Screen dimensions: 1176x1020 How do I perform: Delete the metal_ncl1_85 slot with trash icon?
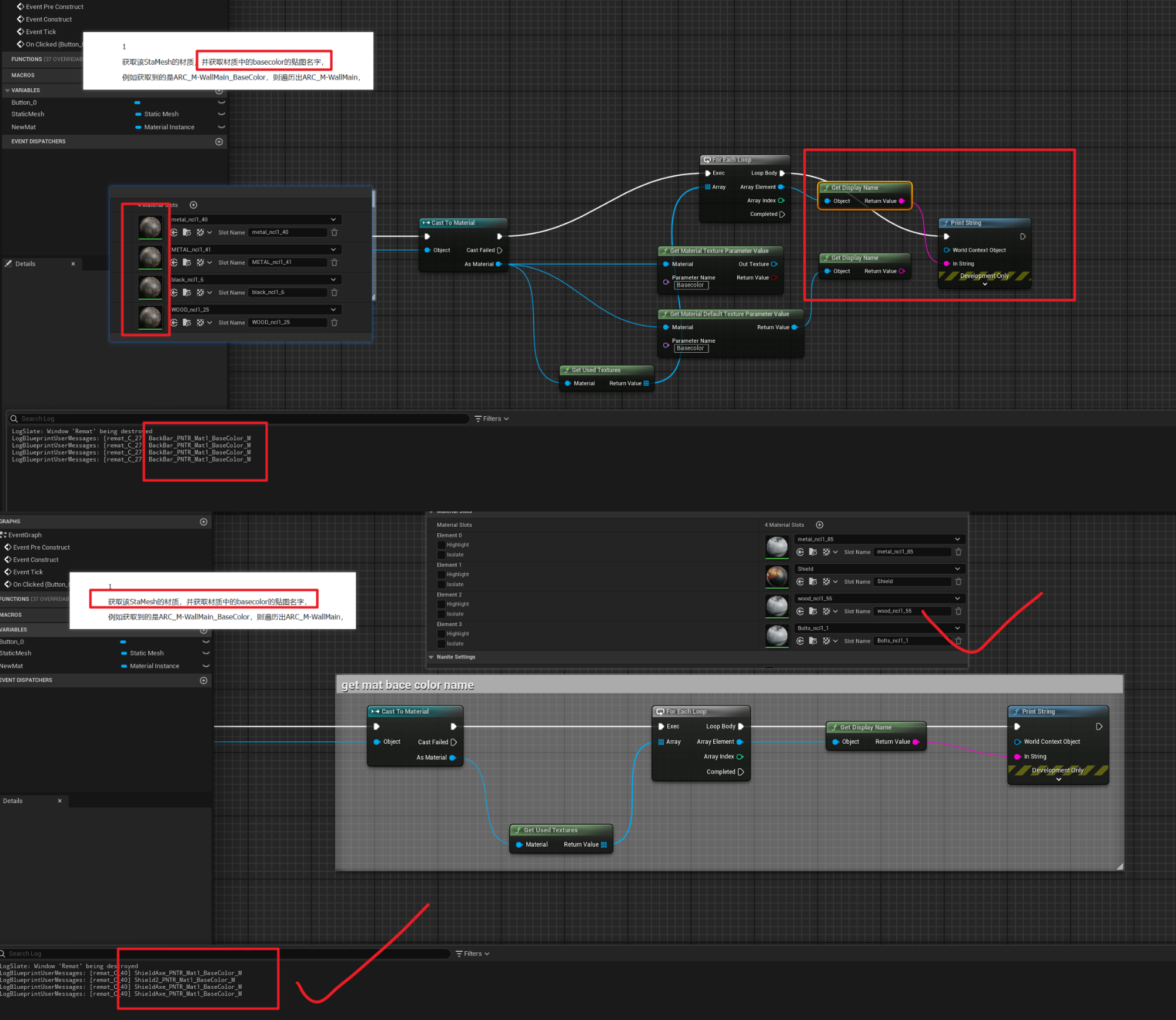pos(958,552)
